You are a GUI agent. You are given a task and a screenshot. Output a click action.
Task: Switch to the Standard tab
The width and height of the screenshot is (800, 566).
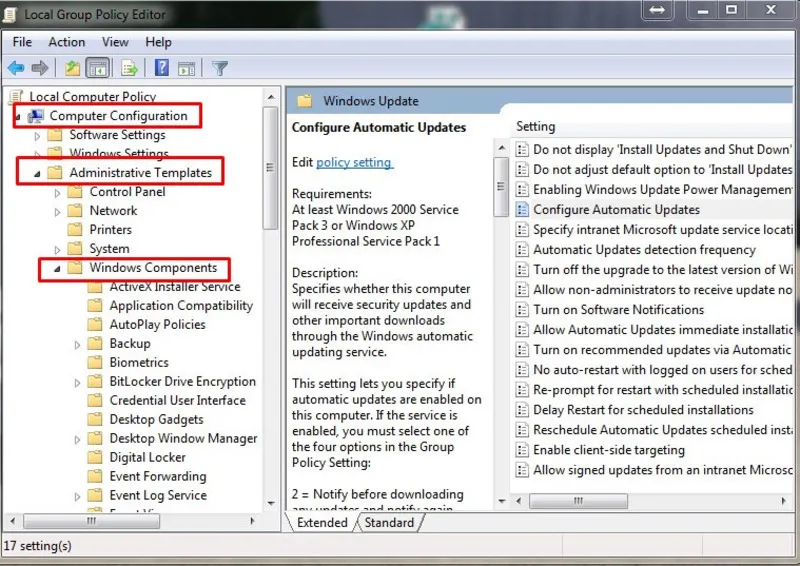[389, 523]
